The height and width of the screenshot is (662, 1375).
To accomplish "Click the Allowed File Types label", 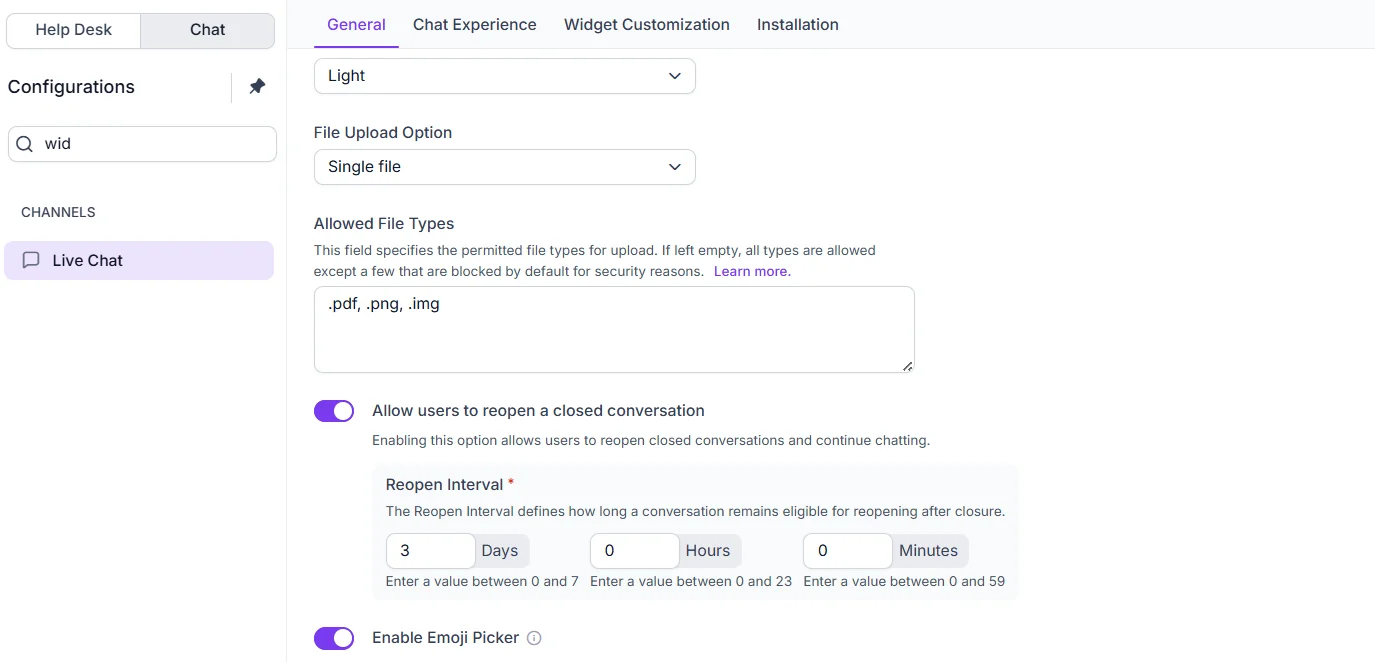I will 384,223.
